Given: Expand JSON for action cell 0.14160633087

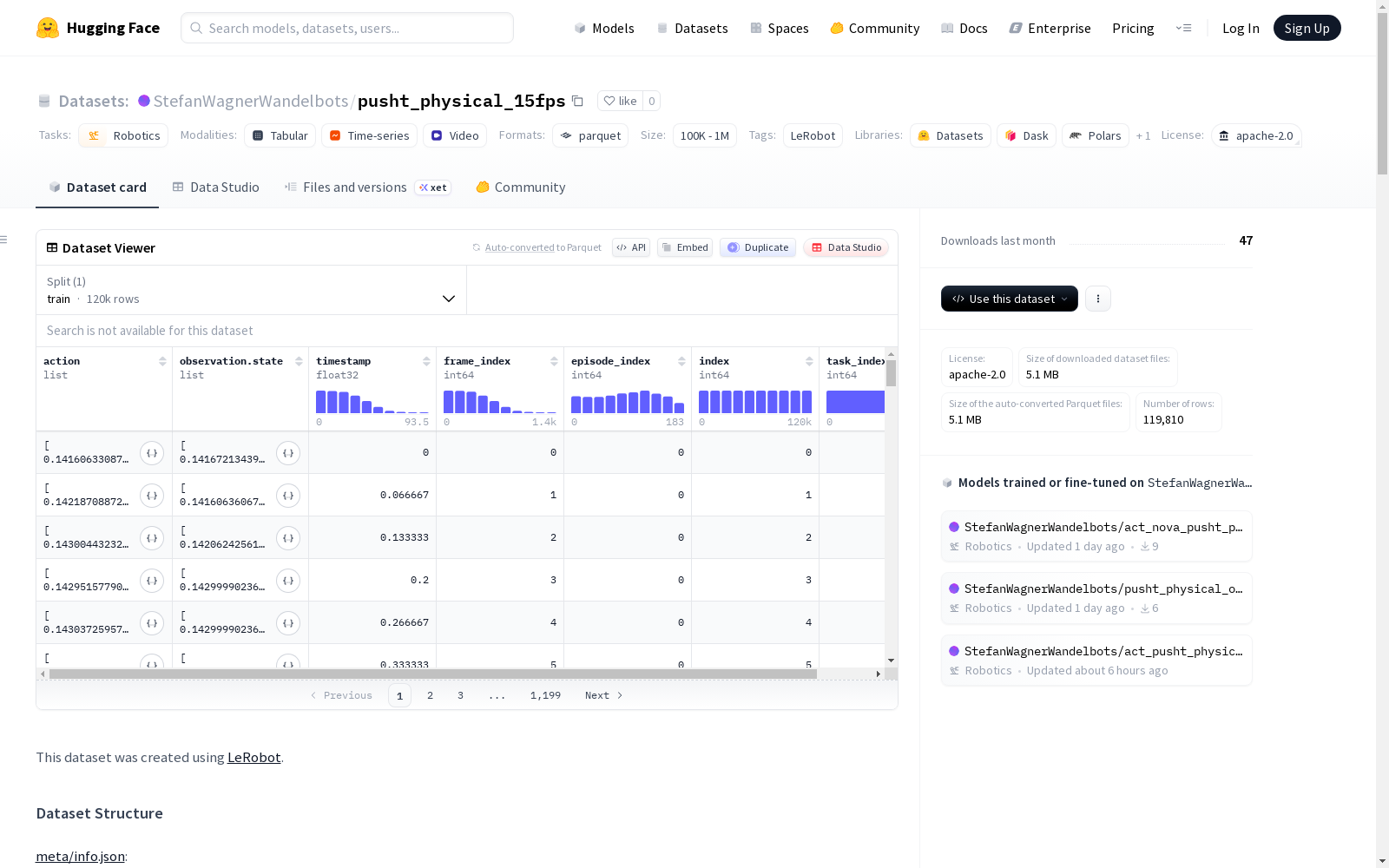Looking at the screenshot, I should [x=152, y=453].
